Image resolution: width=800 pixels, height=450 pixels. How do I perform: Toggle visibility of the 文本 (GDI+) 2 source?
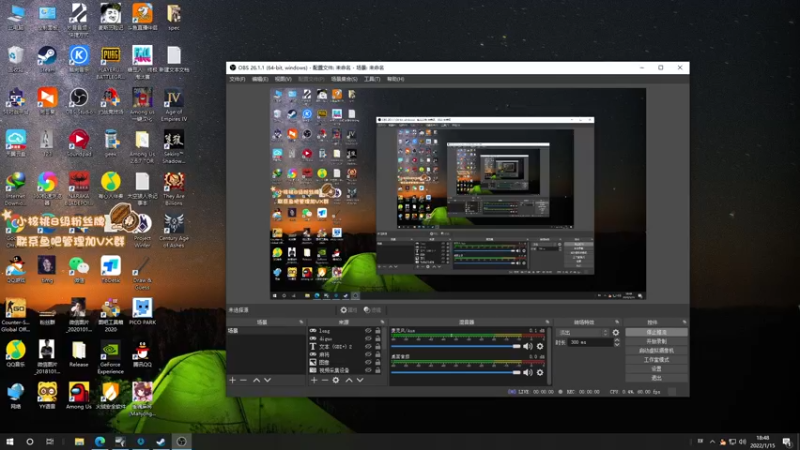[368, 346]
